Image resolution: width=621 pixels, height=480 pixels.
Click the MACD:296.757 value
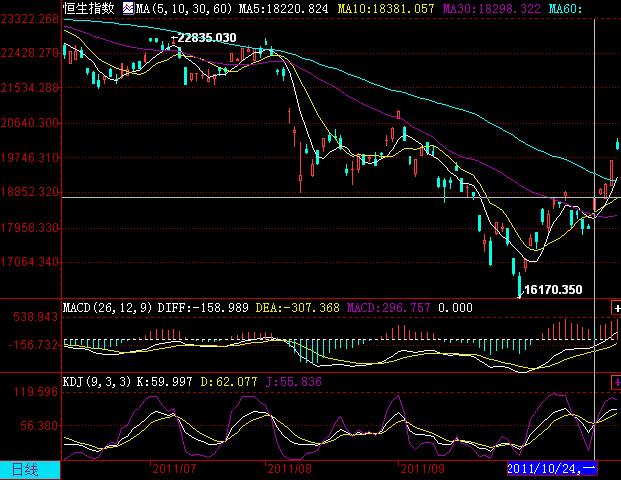tap(389, 308)
